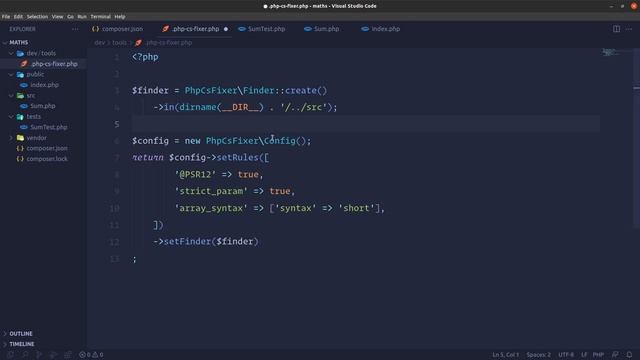The image size is (640, 360).
Task: Open Extensions view from bottom grid icon
Action: click(x=68, y=355)
